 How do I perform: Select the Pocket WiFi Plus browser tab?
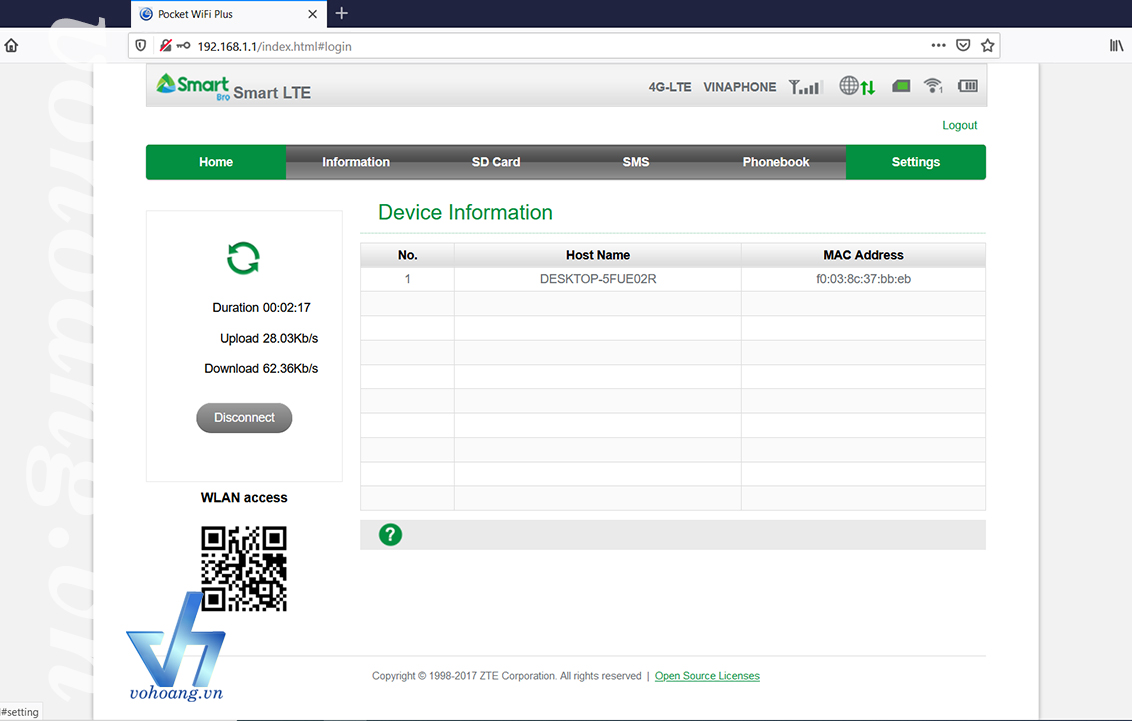tap(228, 14)
